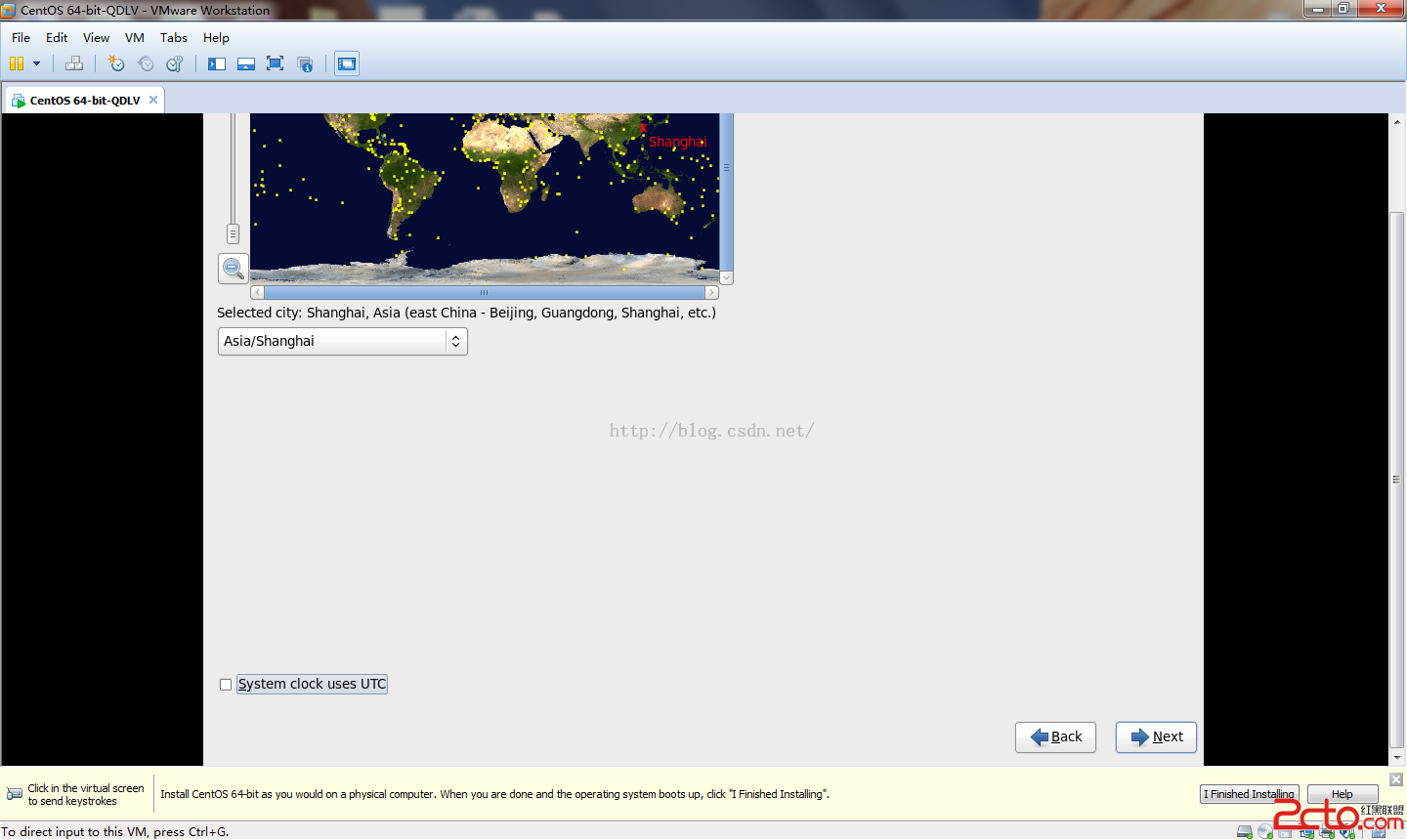The image size is (1407, 840).
Task: Click the hard disk status bar icon
Action: (1245, 832)
